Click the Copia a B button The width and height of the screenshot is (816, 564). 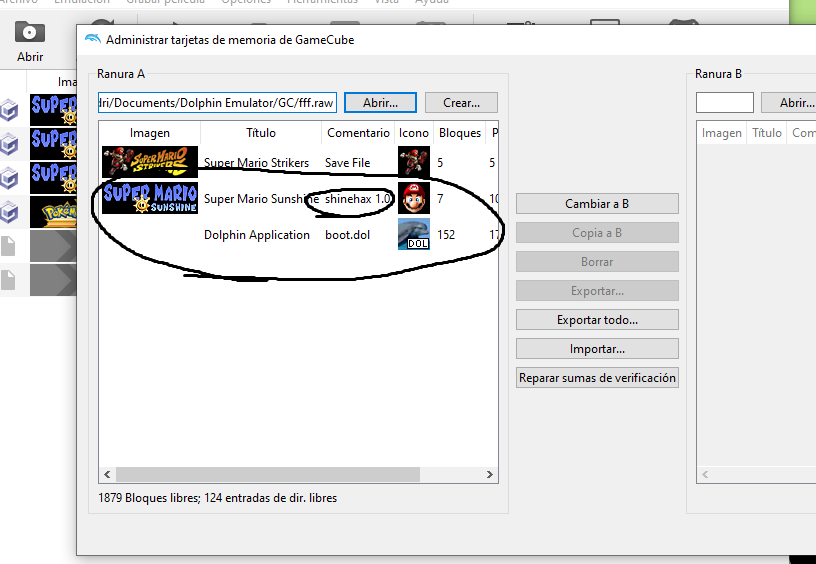[597, 233]
